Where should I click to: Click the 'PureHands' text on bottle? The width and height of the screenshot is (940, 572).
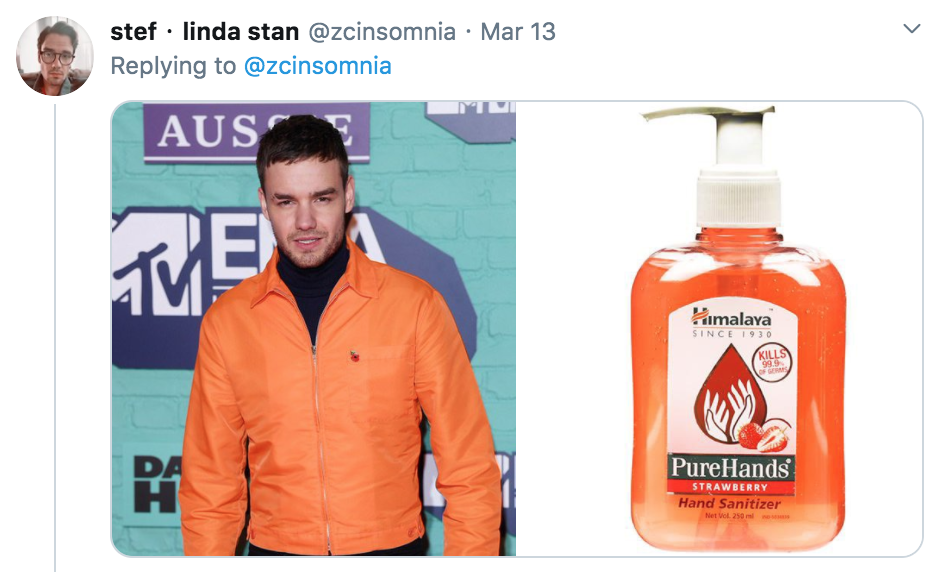[730, 467]
